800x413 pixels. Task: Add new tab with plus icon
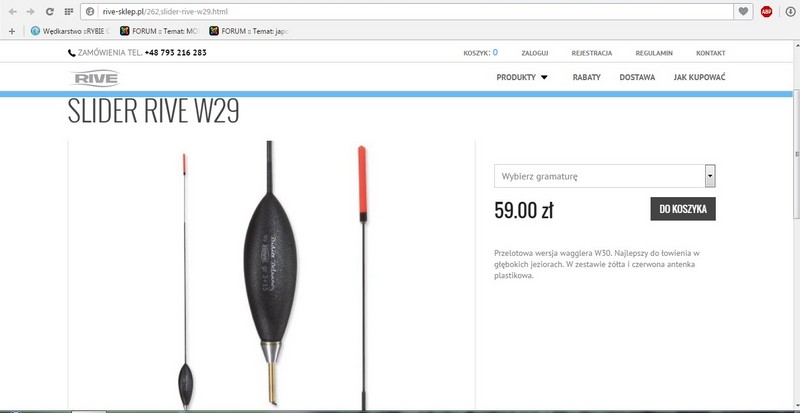pos(12,31)
